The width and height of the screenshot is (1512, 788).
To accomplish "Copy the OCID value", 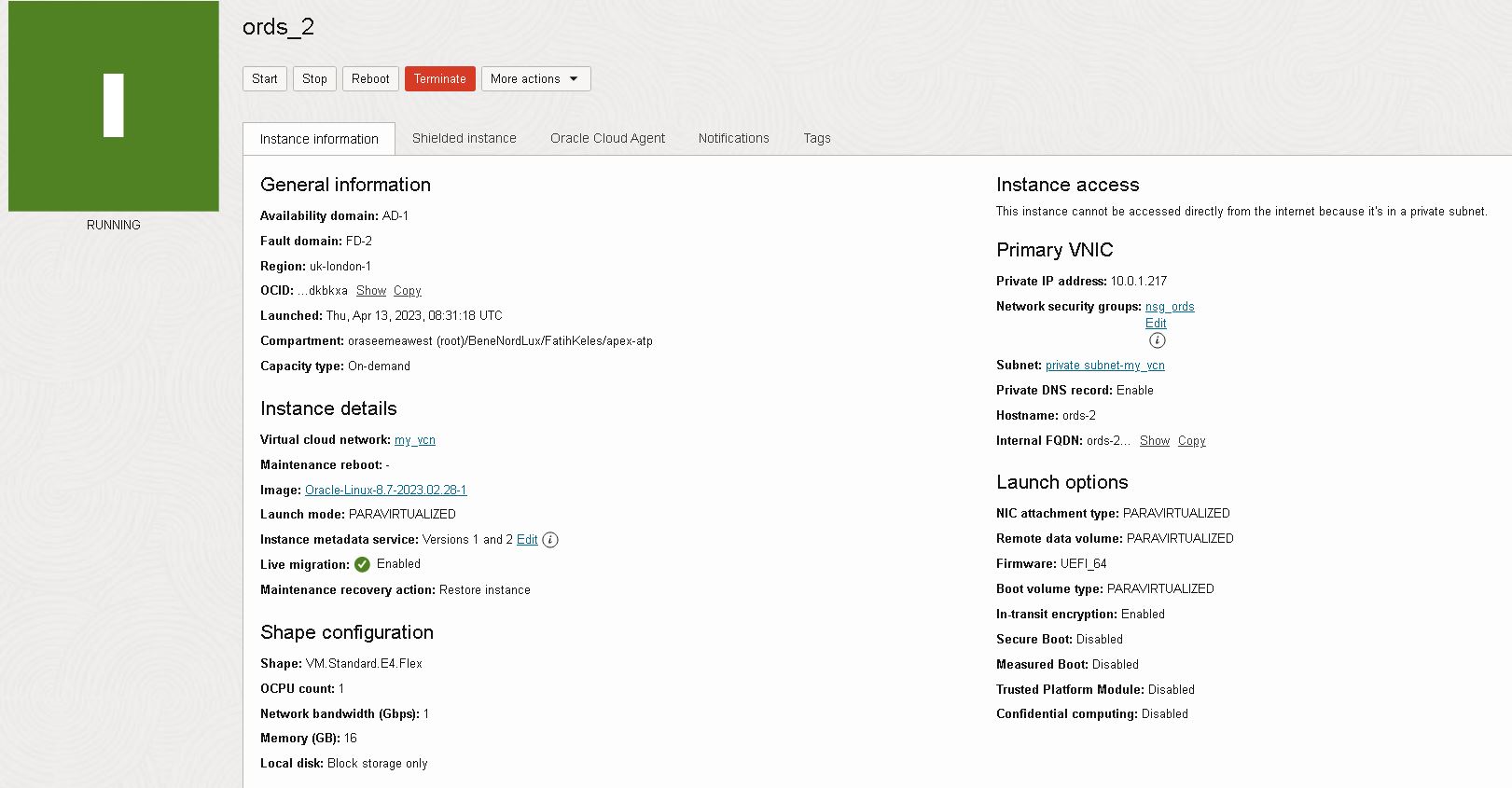I will (408, 291).
